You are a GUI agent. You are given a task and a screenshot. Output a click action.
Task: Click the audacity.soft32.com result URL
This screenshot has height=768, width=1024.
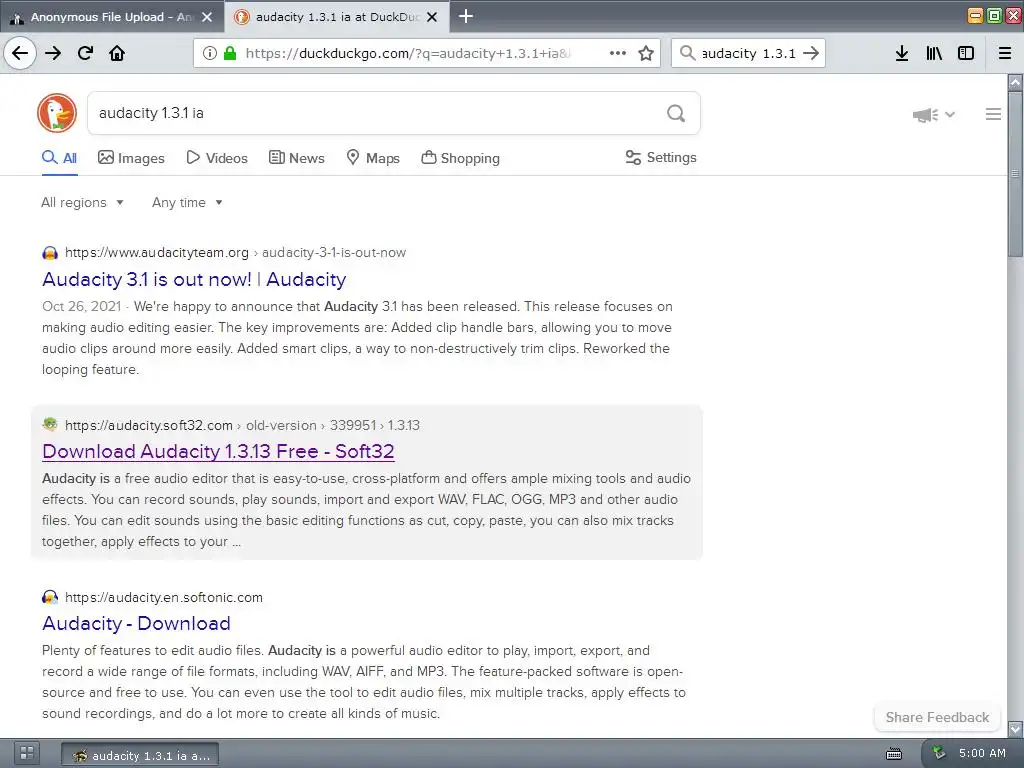(x=242, y=425)
